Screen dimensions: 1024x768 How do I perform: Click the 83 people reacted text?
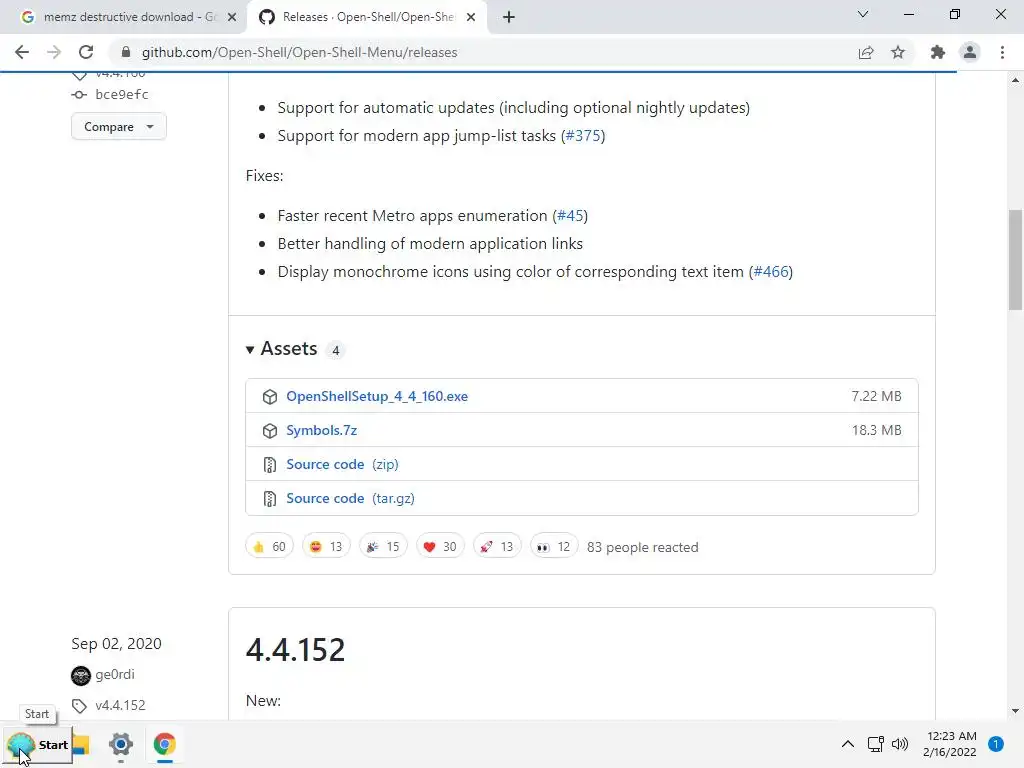click(x=643, y=547)
